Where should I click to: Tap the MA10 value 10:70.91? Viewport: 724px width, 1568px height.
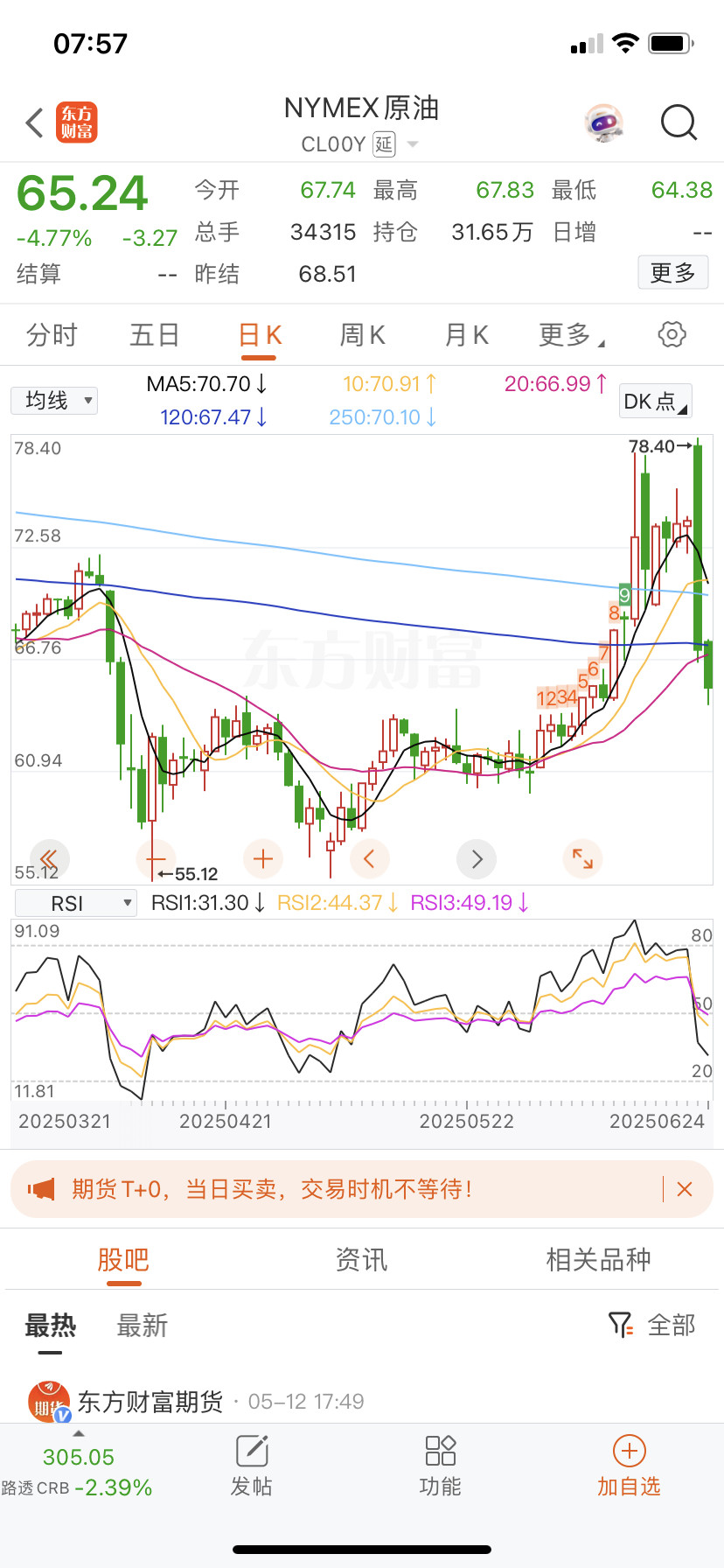tap(389, 384)
